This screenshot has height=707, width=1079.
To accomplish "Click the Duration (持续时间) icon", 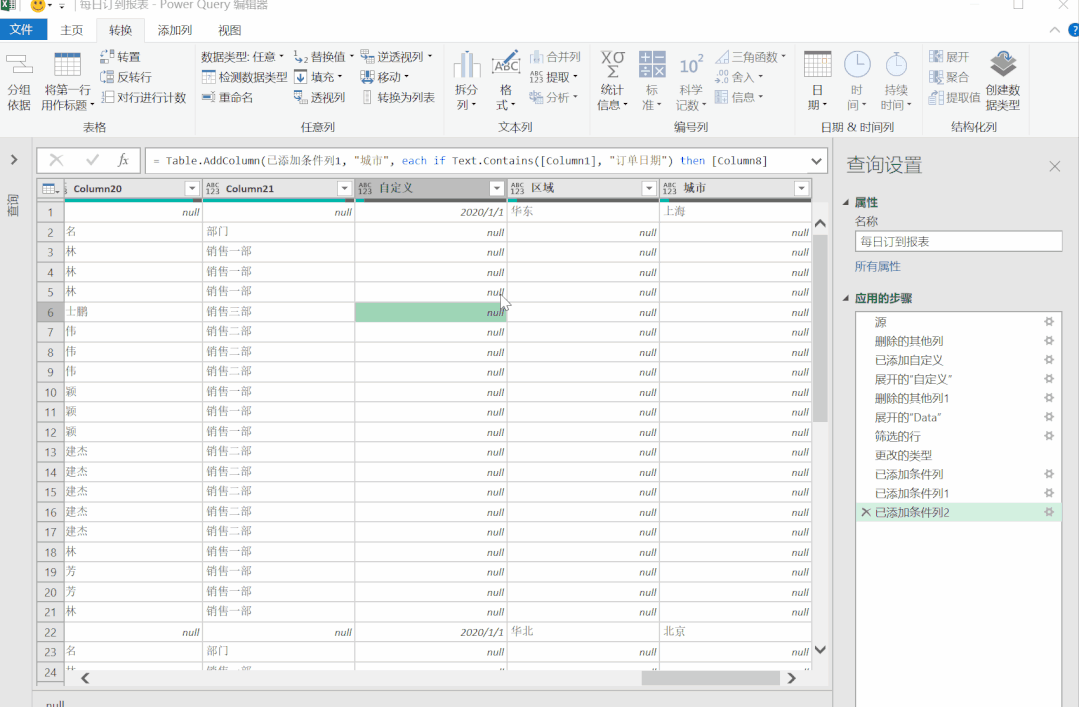I will (896, 64).
